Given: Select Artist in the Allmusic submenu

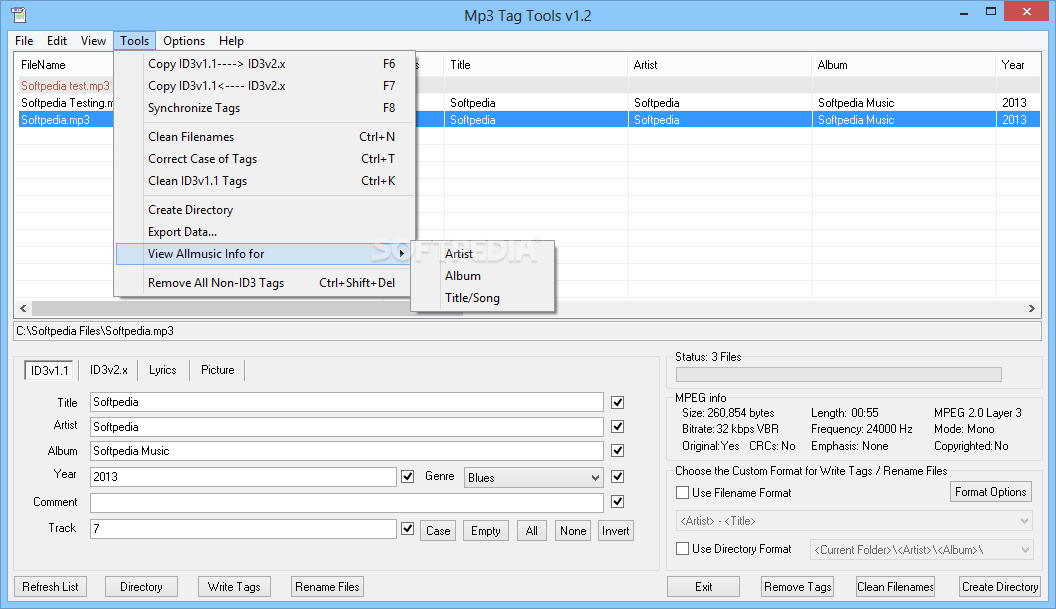Looking at the screenshot, I should pyautogui.click(x=482, y=254).
